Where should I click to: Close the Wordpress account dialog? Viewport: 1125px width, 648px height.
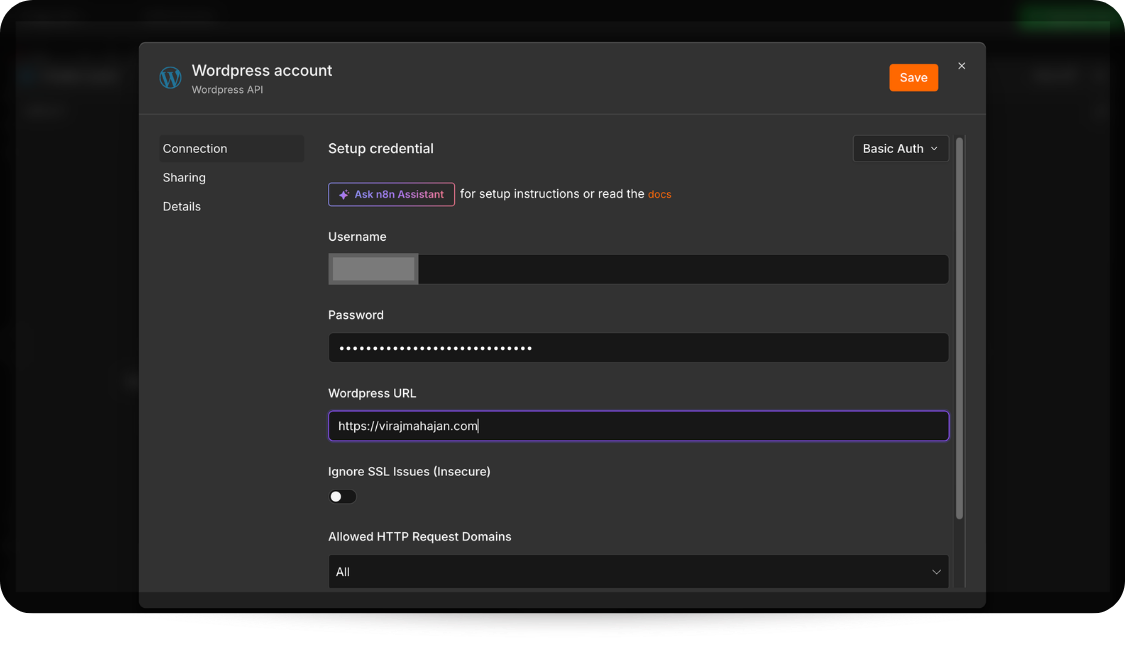coord(961,66)
